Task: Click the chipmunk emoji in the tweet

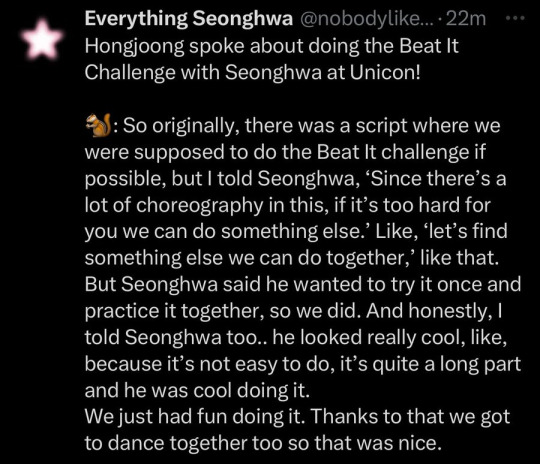Action: (x=98, y=125)
